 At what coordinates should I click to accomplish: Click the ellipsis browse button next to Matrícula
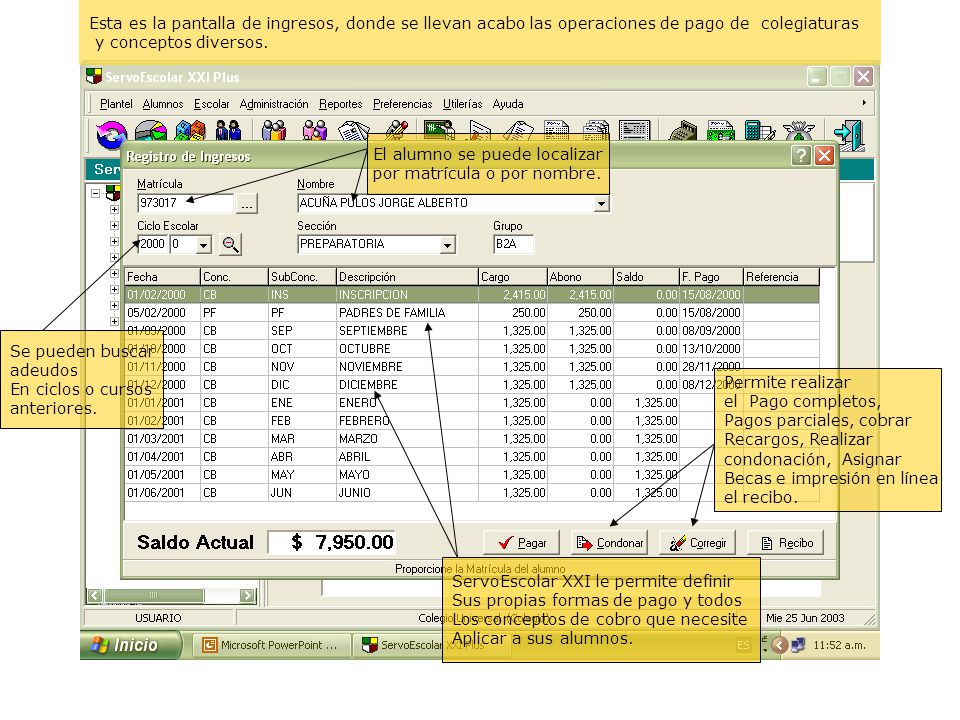(x=247, y=204)
